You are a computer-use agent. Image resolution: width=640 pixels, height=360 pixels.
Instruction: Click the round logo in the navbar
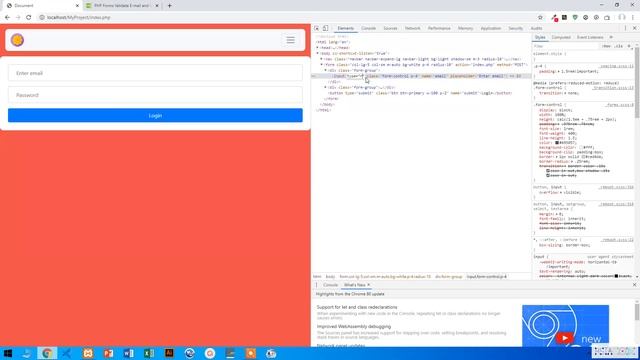coord(17,40)
